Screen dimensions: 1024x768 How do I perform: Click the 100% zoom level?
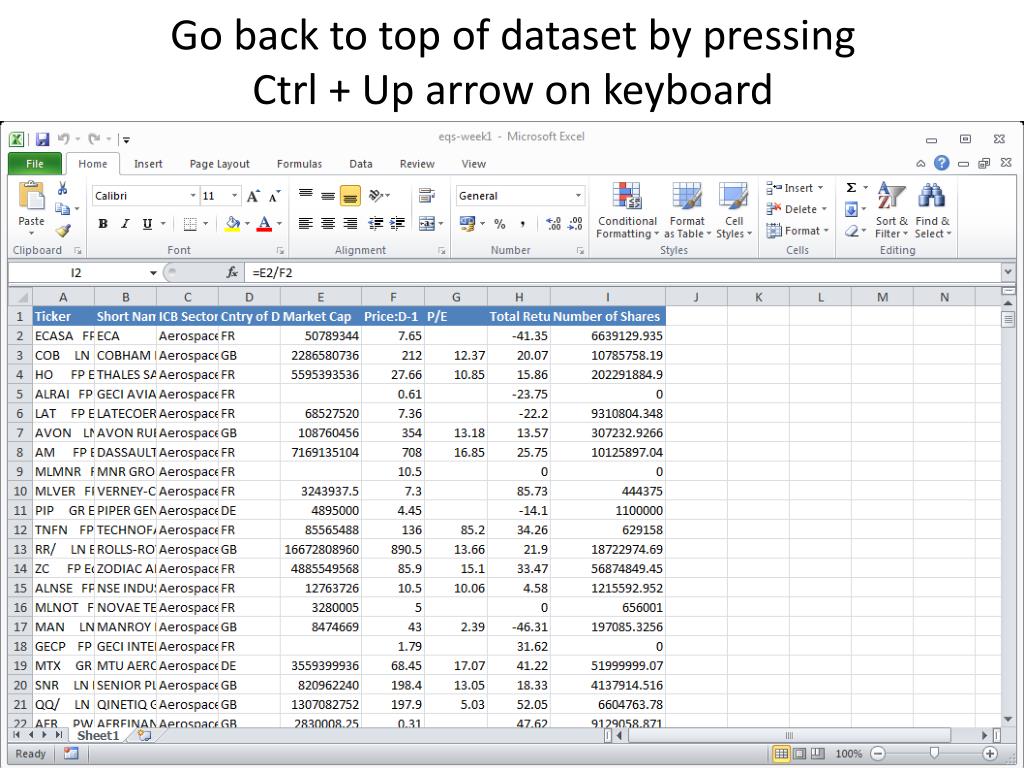[x=848, y=754]
